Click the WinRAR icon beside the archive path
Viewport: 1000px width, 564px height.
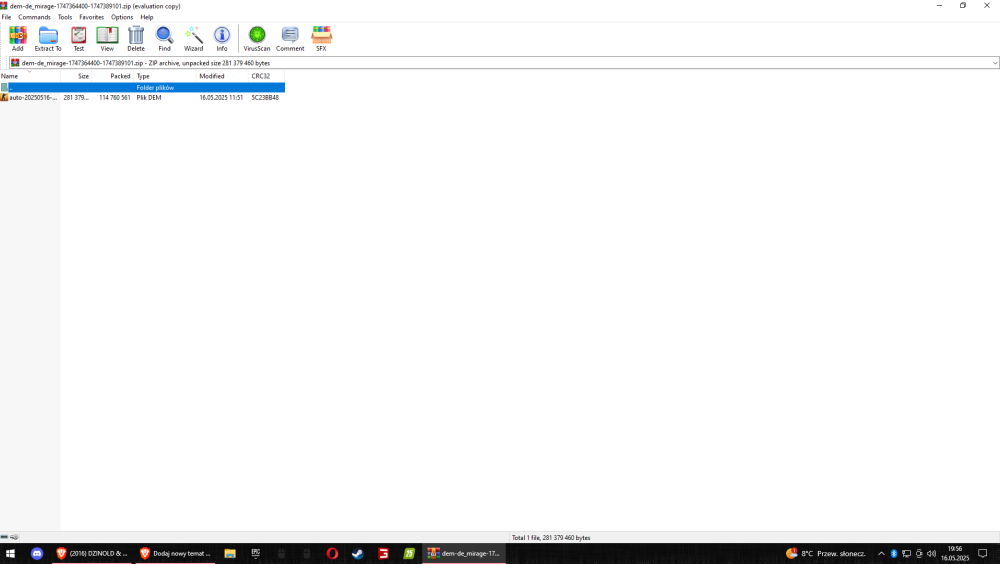[15, 63]
